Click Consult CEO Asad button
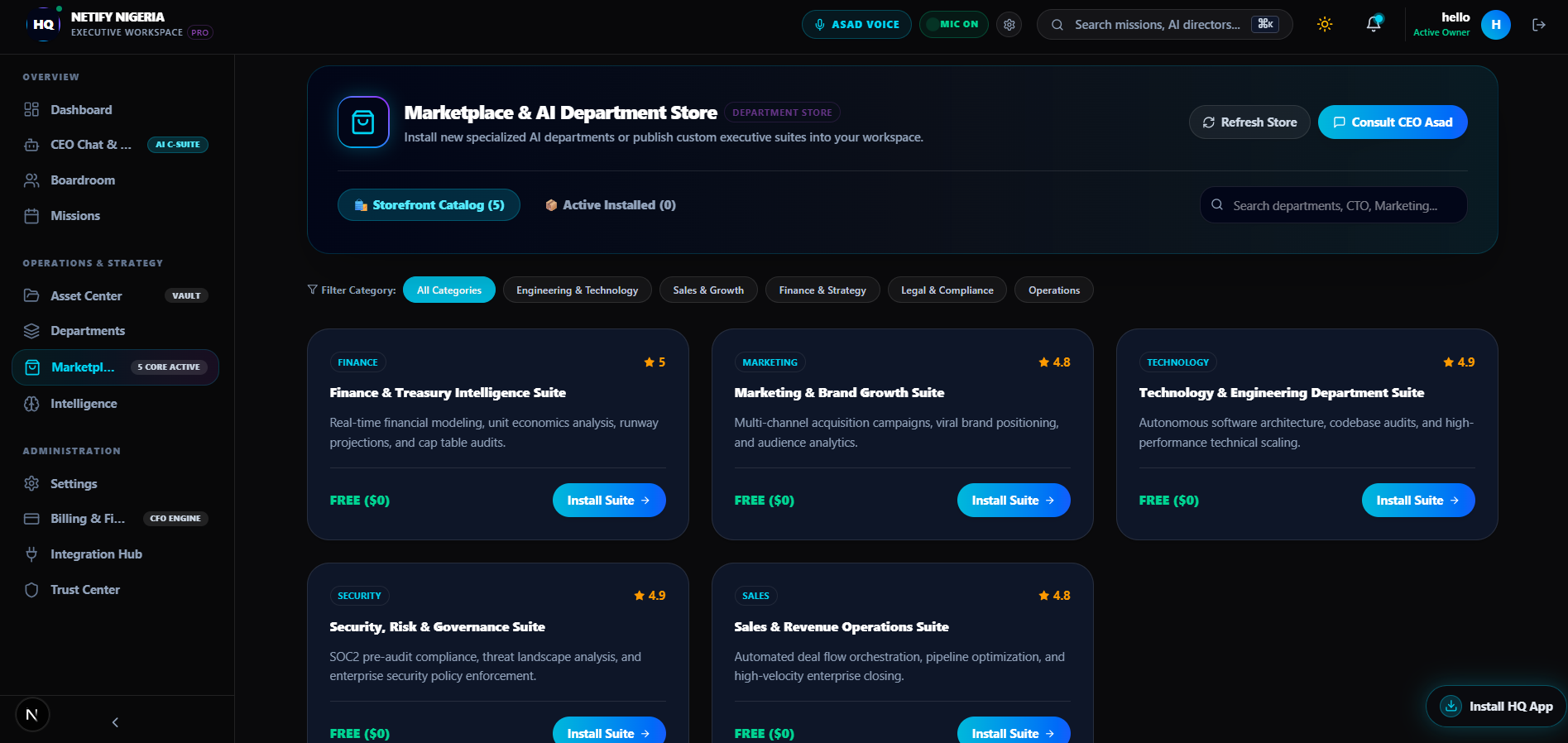The image size is (1568, 743). pos(1392,122)
